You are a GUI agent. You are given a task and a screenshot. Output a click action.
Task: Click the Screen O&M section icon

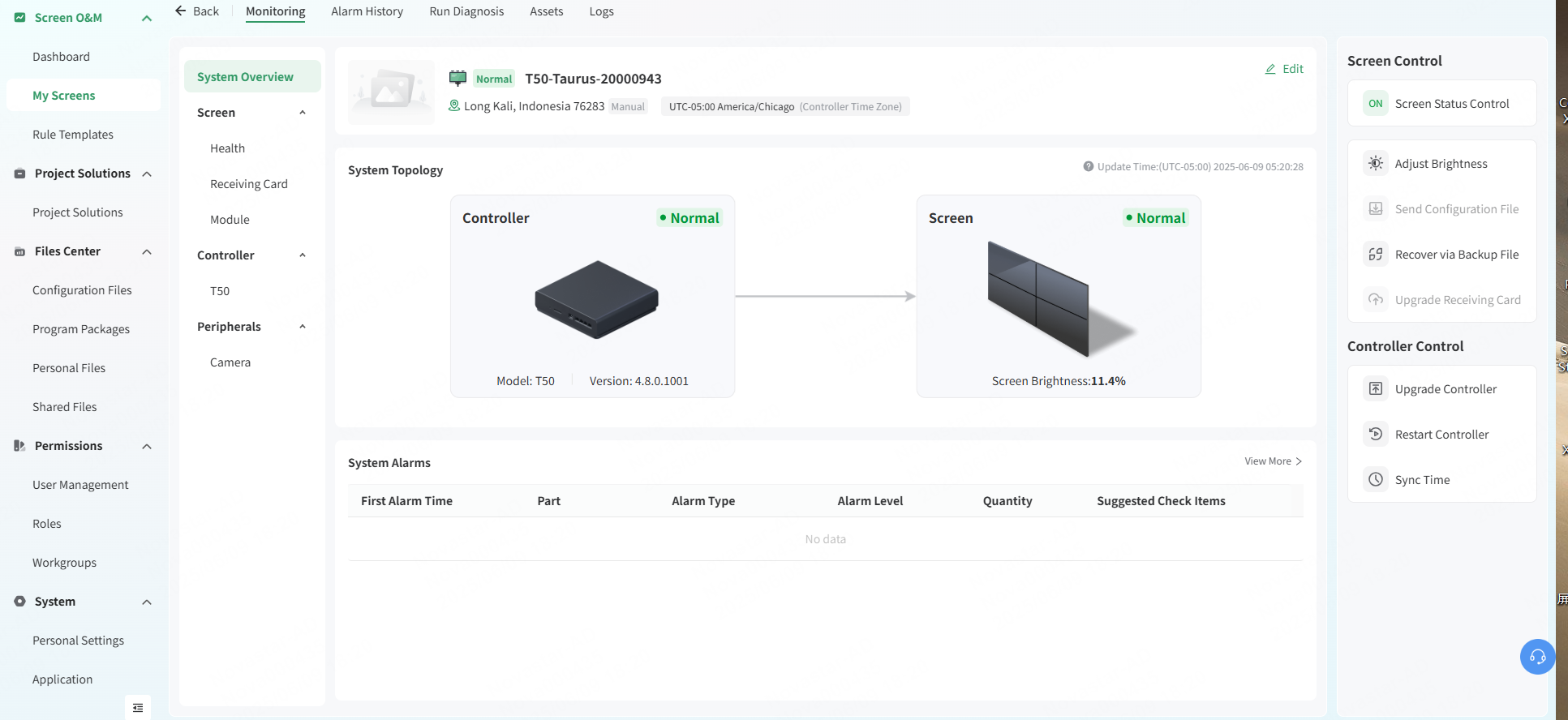tap(20, 17)
